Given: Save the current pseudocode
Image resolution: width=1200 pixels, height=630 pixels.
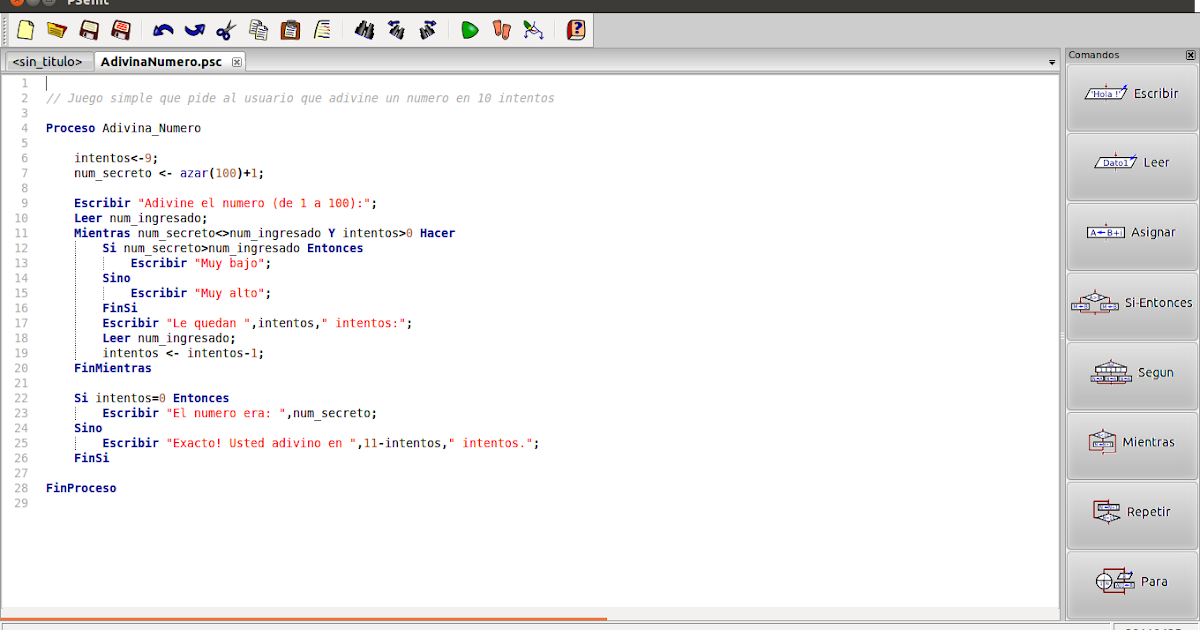Looking at the screenshot, I should pyautogui.click(x=89, y=30).
